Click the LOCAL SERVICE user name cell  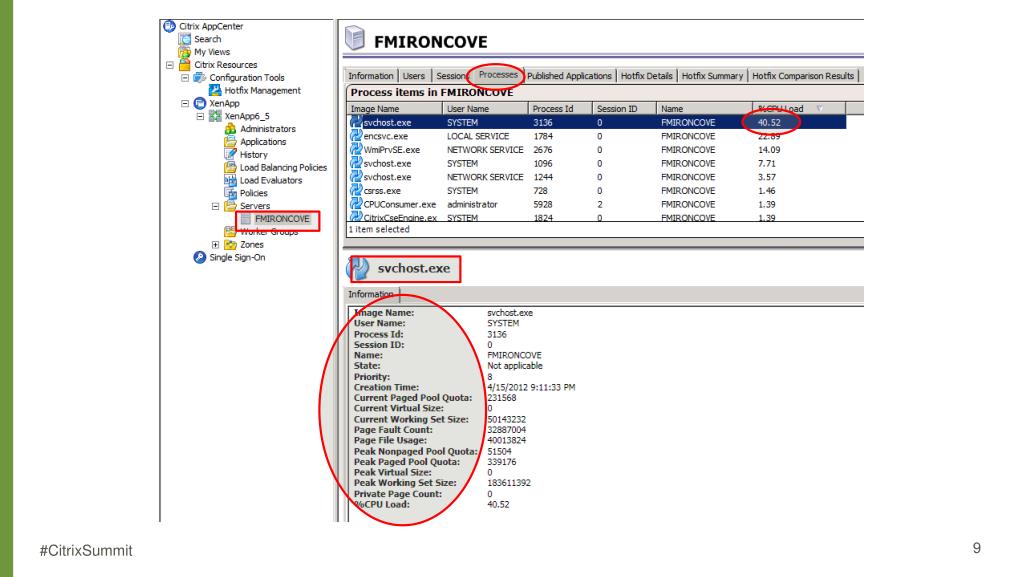tap(478, 136)
